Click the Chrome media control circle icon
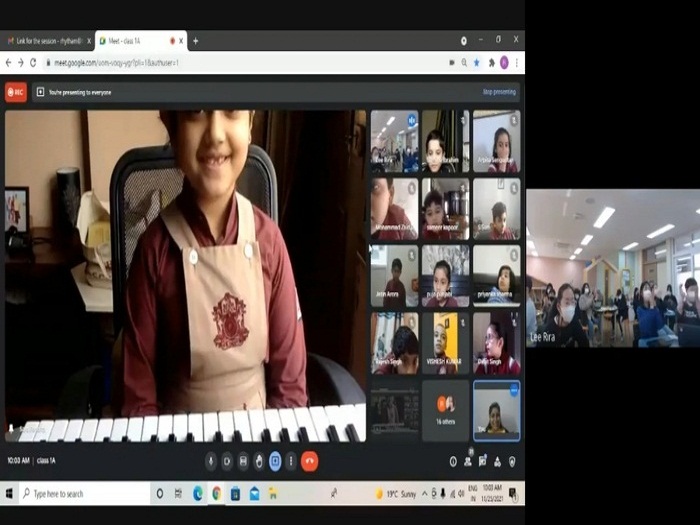 point(464,41)
